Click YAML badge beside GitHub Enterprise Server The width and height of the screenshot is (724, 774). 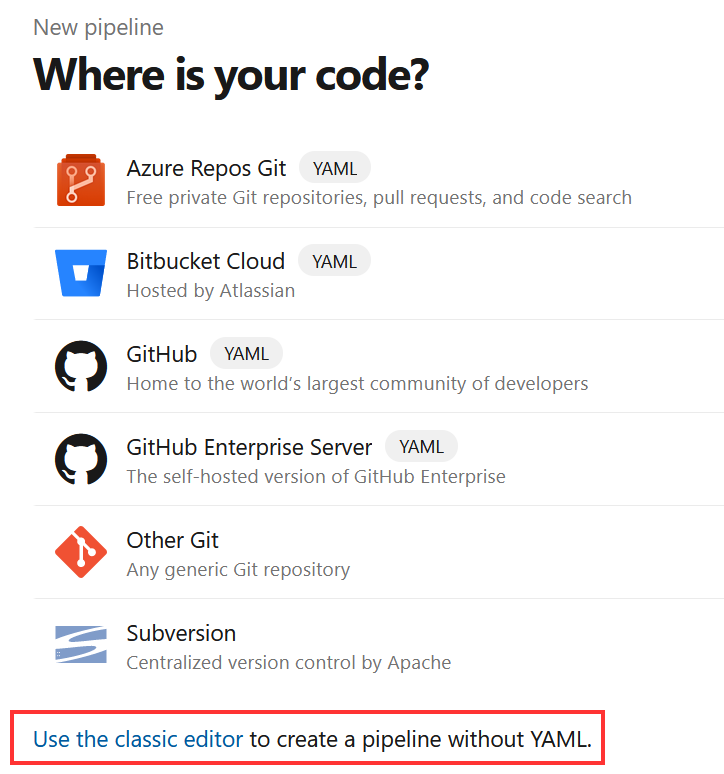click(421, 446)
